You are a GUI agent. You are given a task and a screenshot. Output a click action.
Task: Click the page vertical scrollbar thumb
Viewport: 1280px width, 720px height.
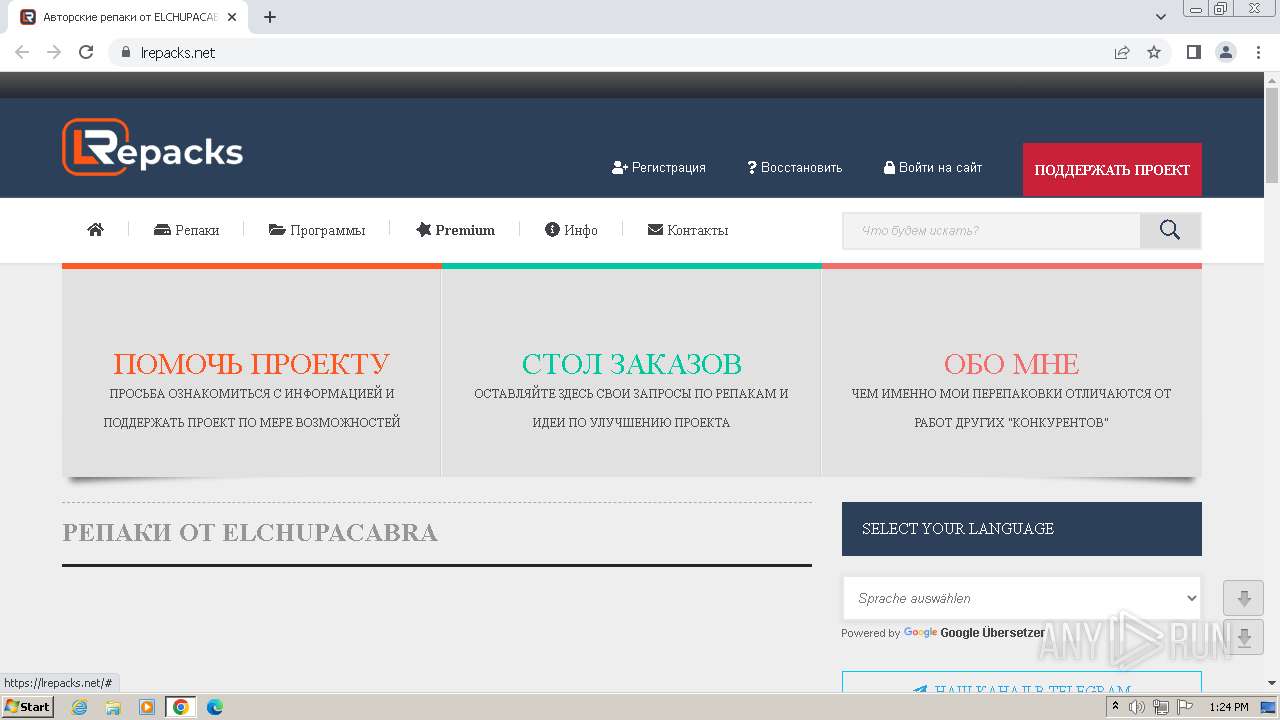[1272, 135]
